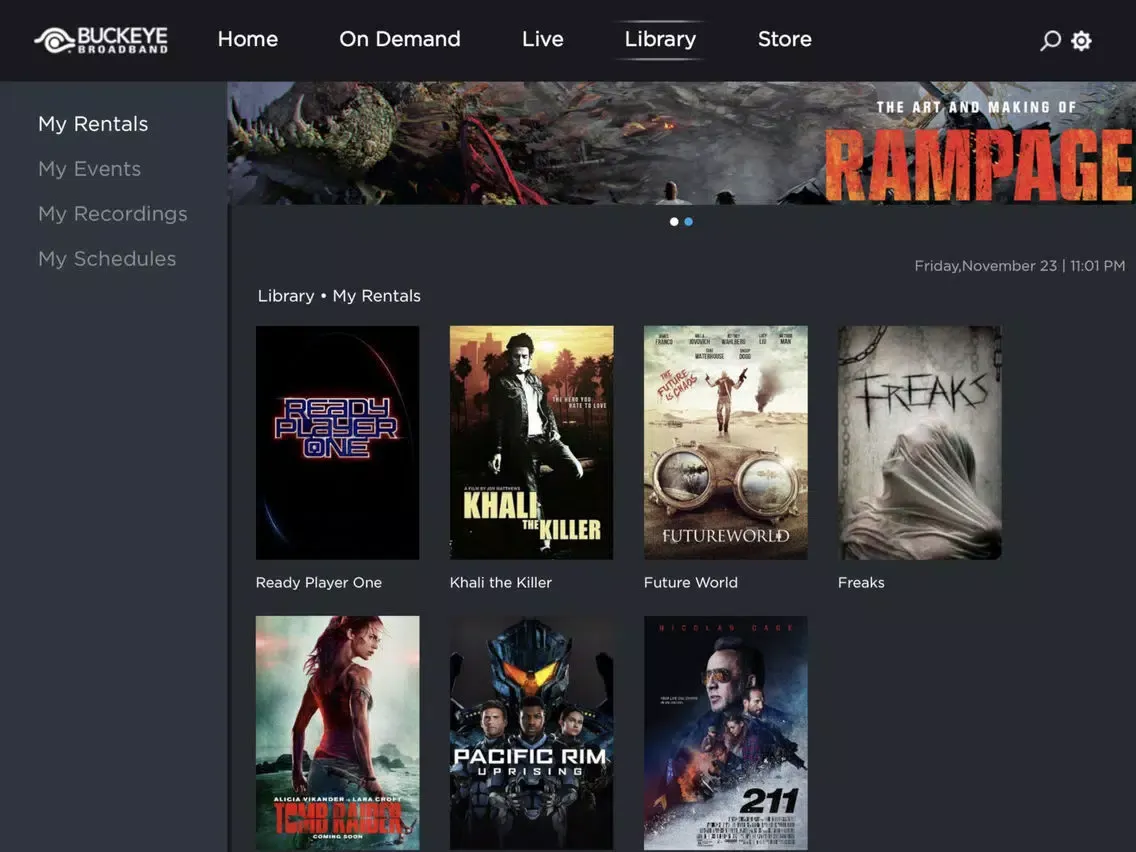The height and width of the screenshot is (852, 1136).
Task: Open My Schedules in the sidebar
Action: point(107,259)
